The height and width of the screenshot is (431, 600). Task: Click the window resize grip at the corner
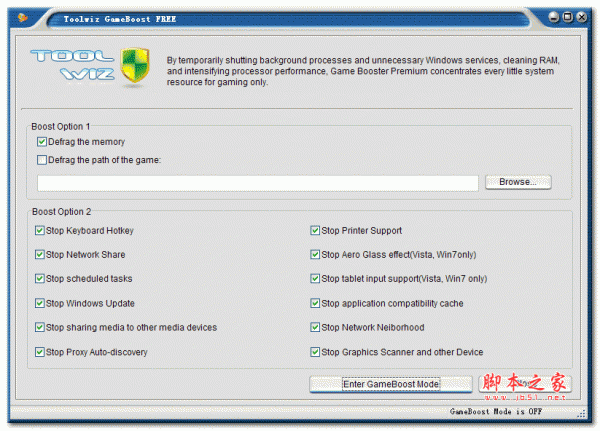[581, 413]
